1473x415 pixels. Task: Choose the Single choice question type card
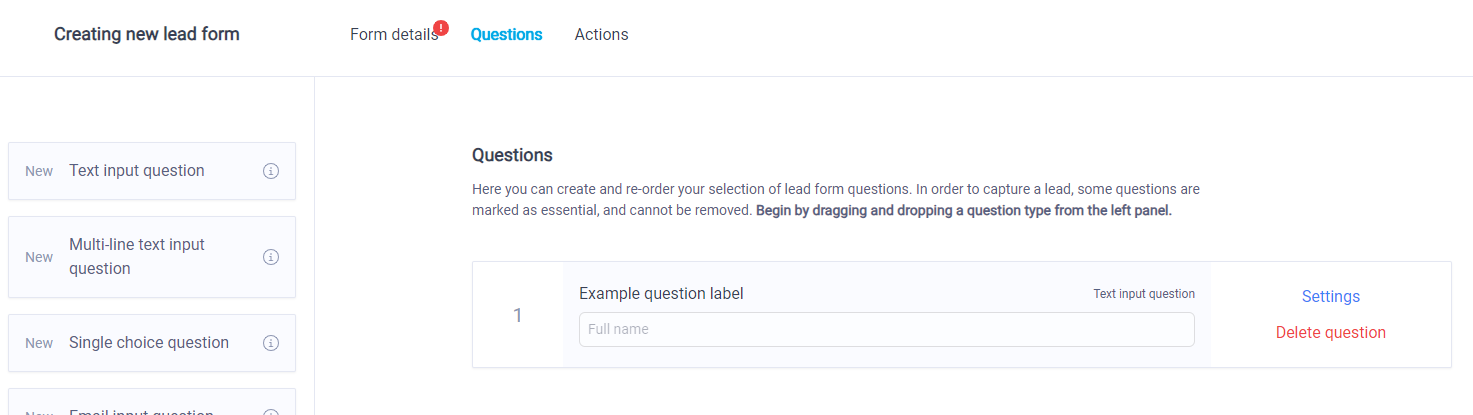coord(149,343)
